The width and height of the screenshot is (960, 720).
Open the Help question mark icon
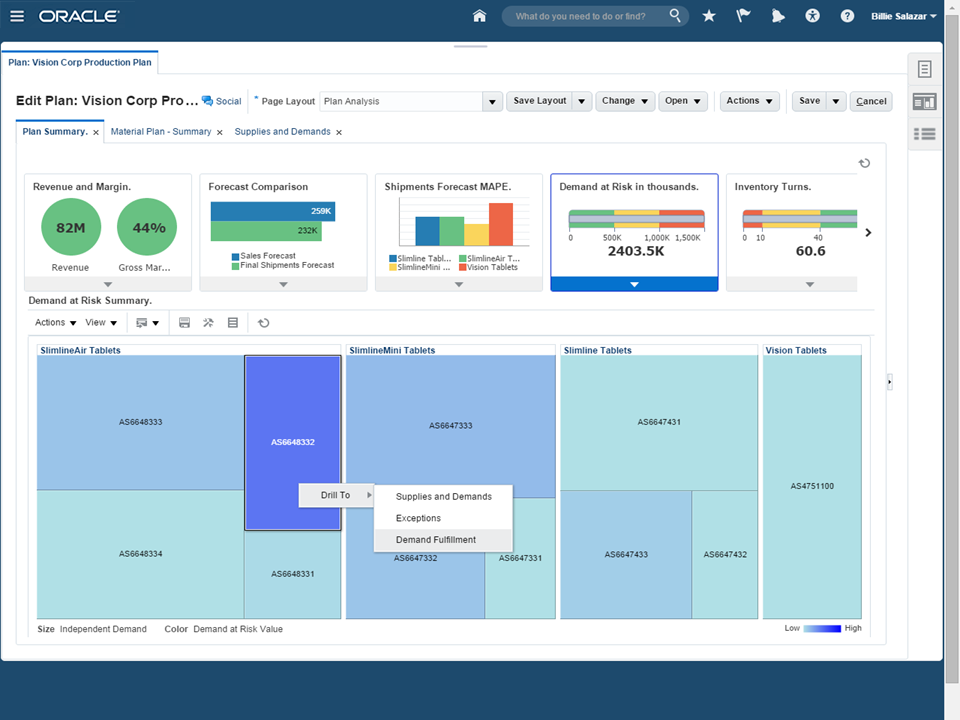pos(847,16)
